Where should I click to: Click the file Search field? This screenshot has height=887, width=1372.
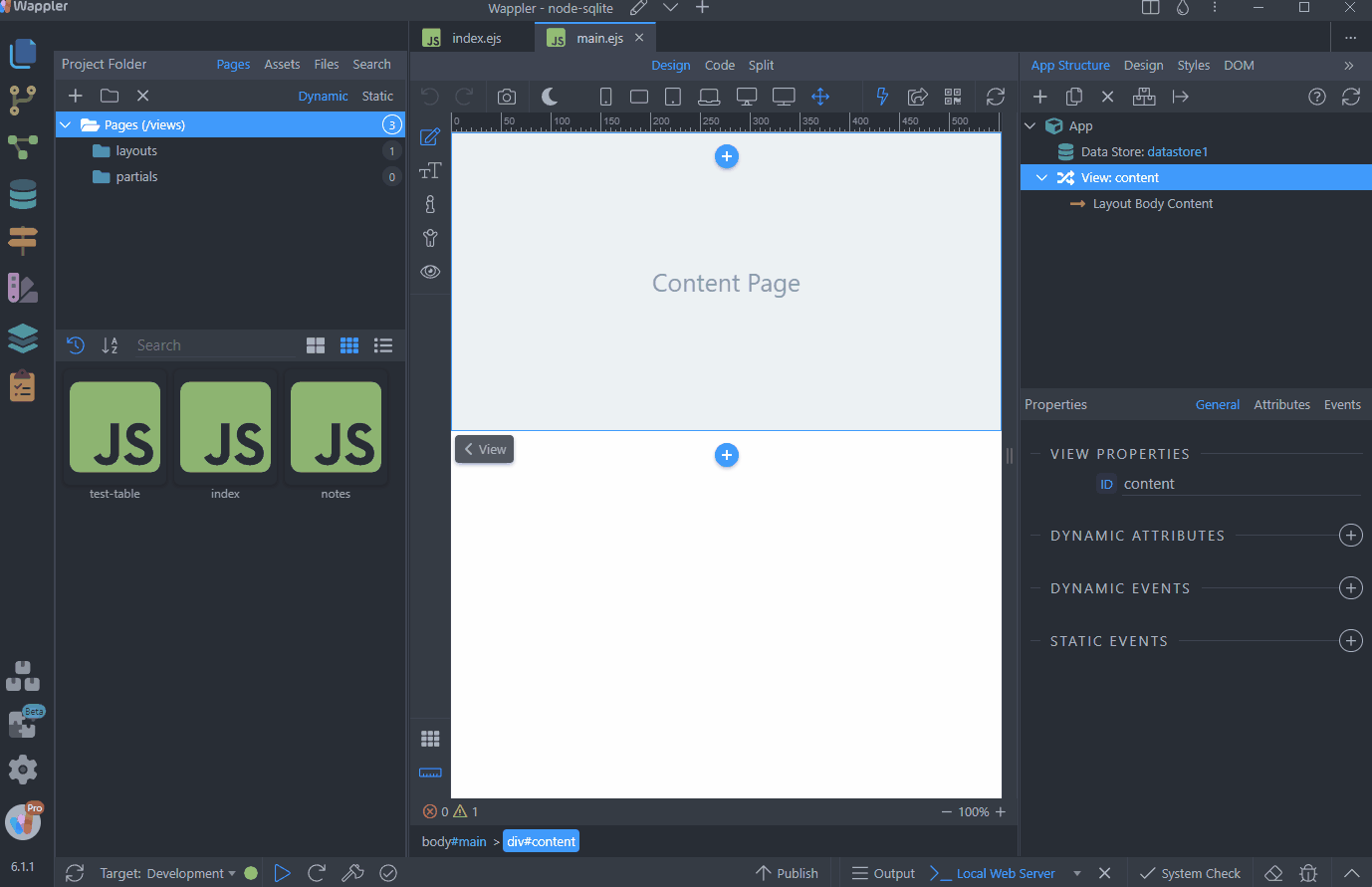[x=215, y=345]
